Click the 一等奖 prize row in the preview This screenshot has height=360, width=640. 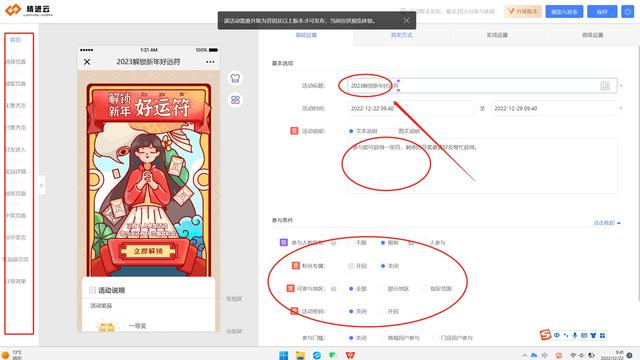point(149,326)
